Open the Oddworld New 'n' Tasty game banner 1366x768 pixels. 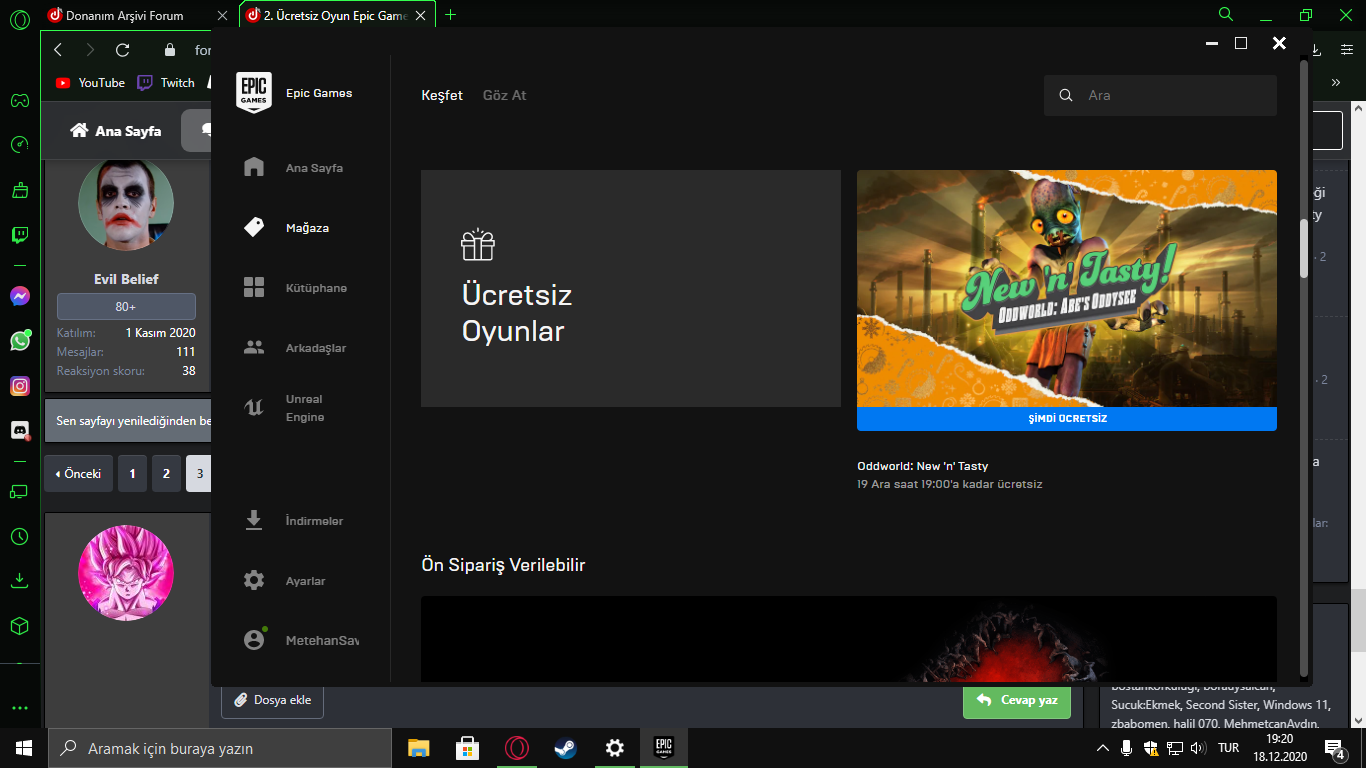1067,288
